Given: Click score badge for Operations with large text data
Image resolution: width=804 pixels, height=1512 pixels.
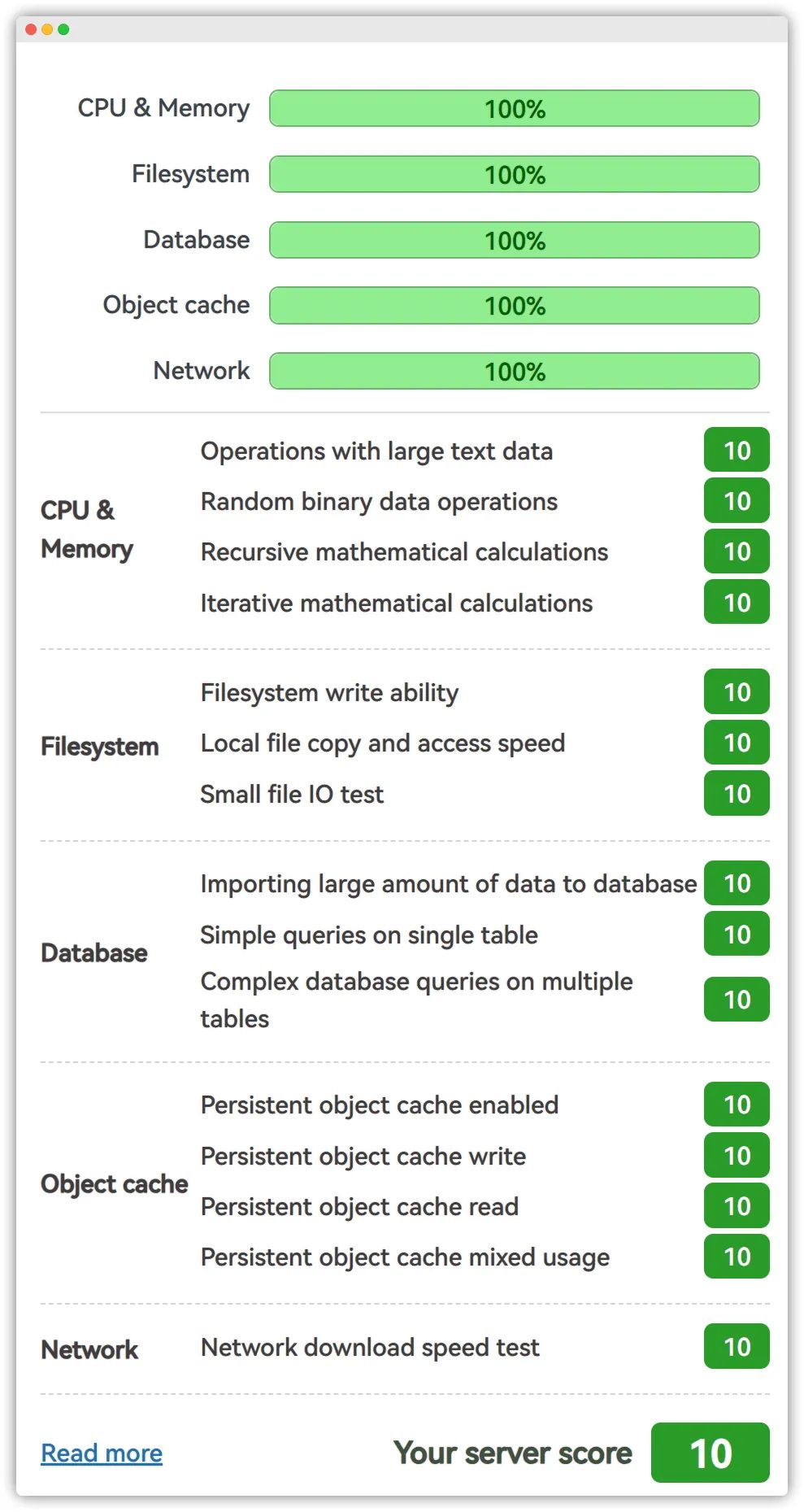Looking at the screenshot, I should [x=737, y=450].
